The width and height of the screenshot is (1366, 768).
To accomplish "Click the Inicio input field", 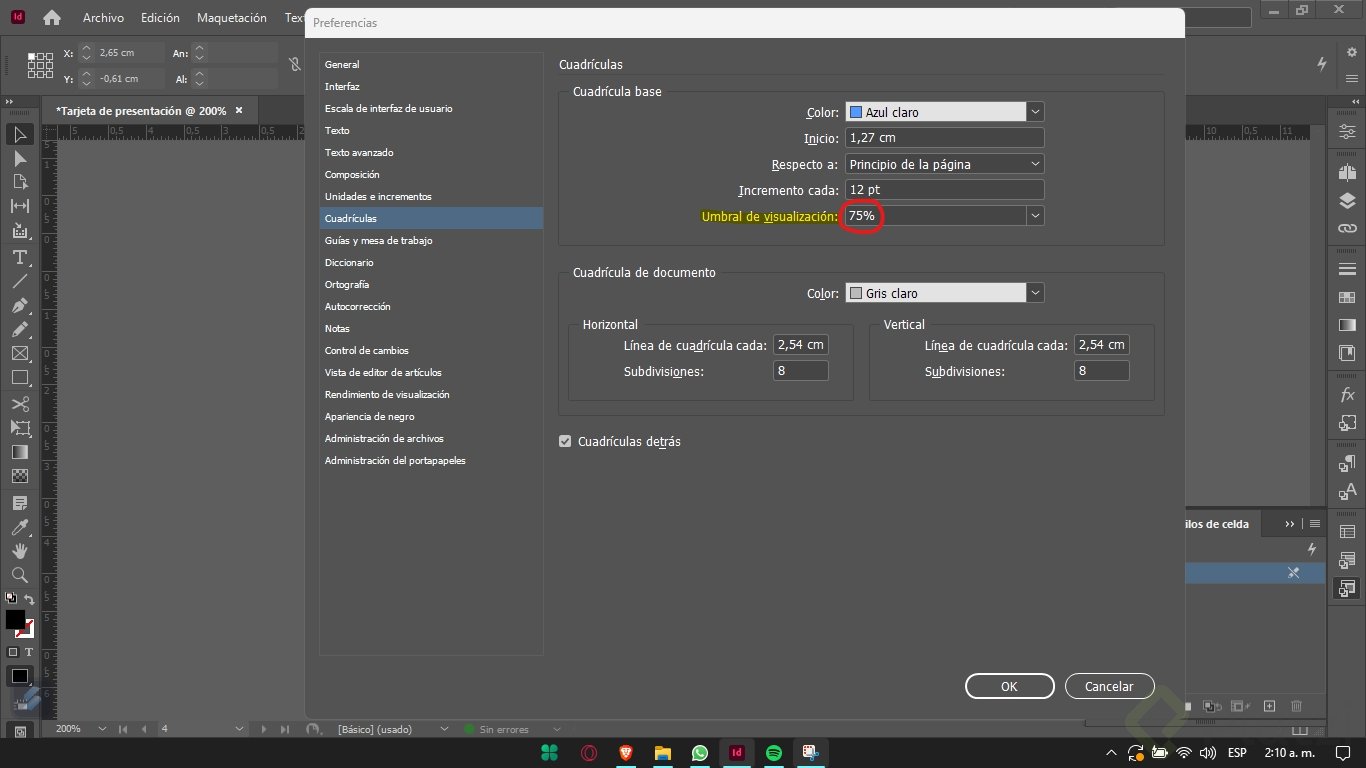I will 944,138.
